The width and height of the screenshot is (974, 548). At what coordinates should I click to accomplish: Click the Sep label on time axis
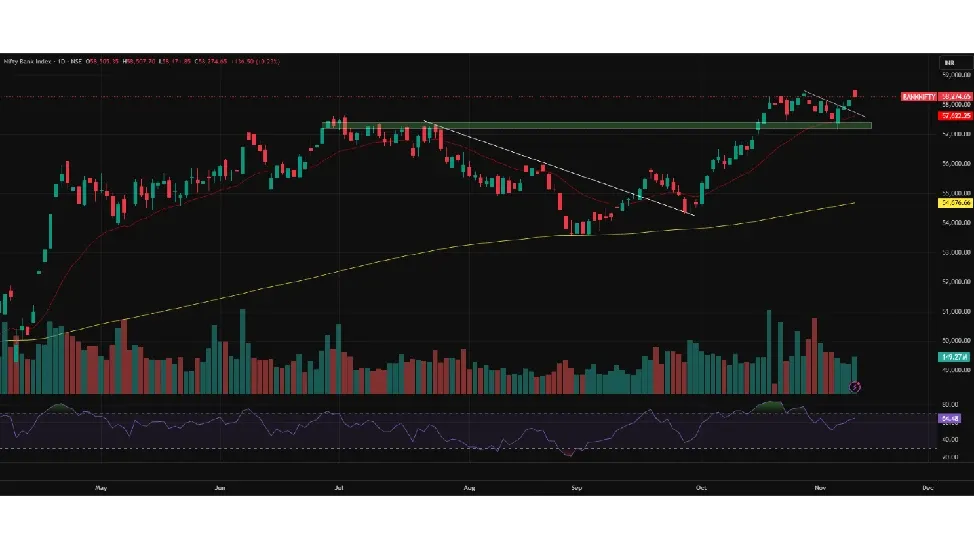tap(576, 488)
